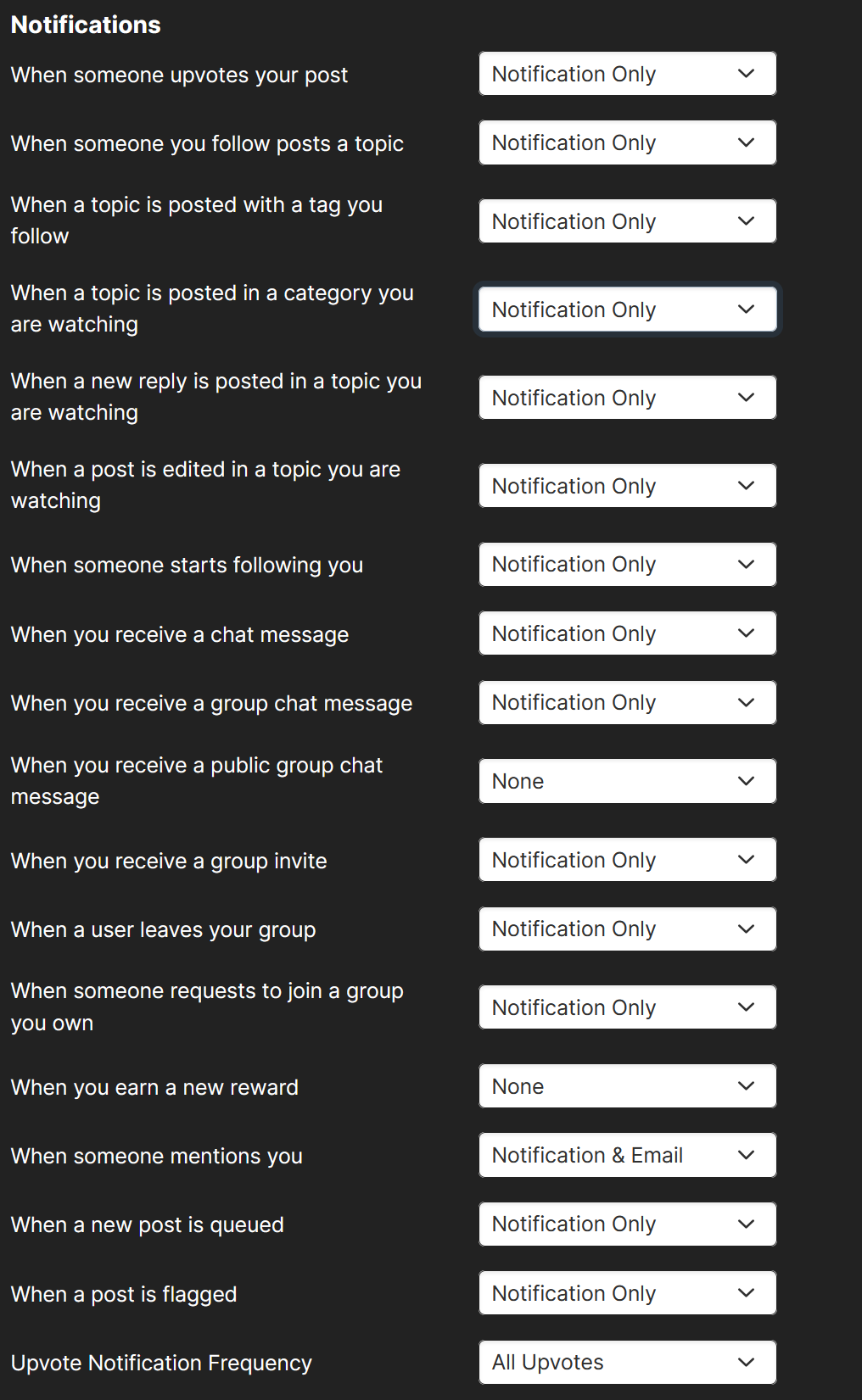Click the 'When someone mentions you' label
Viewport: 862px width, 1400px height.
click(157, 1156)
